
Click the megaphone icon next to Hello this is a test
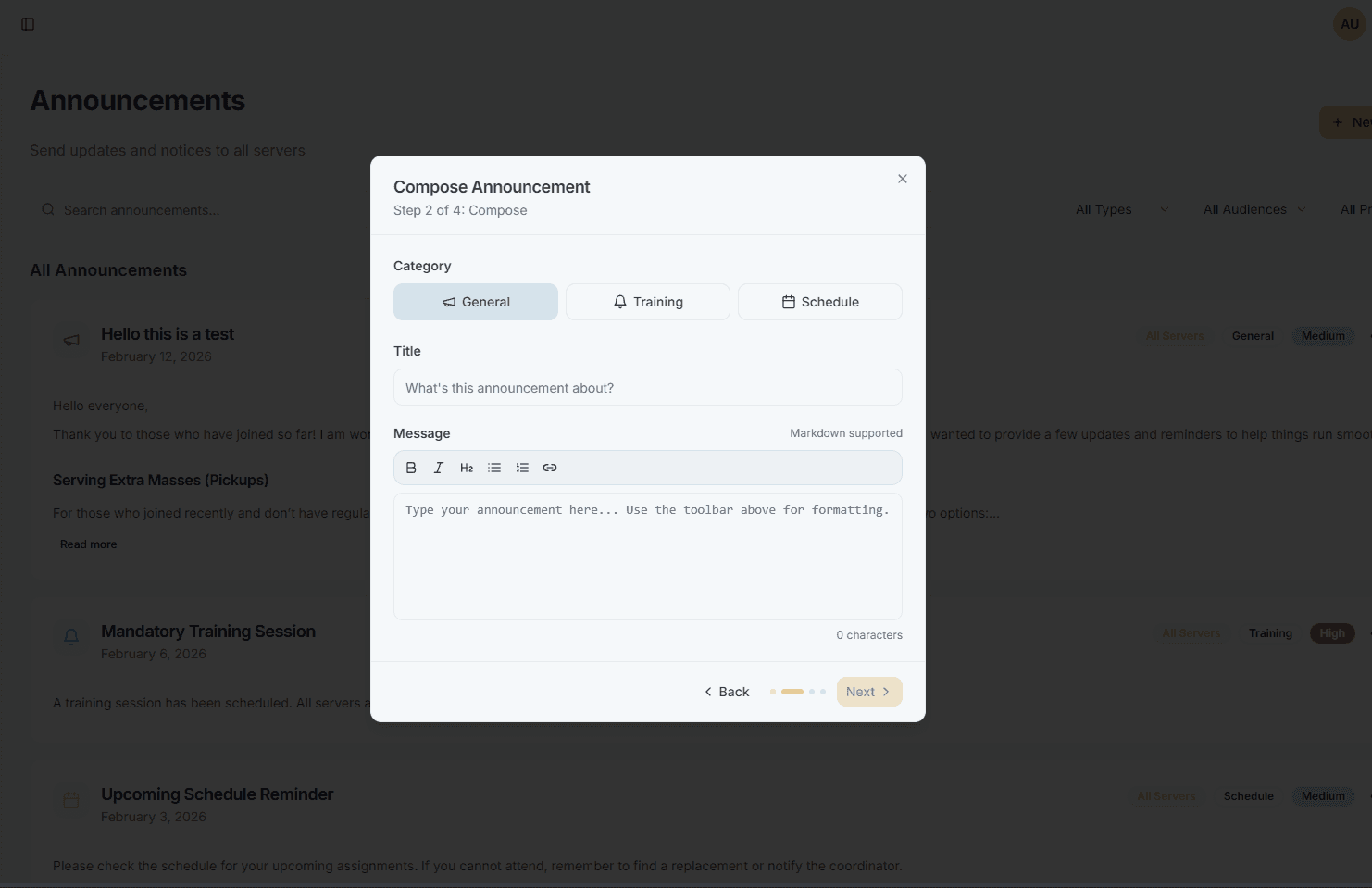coord(71,340)
